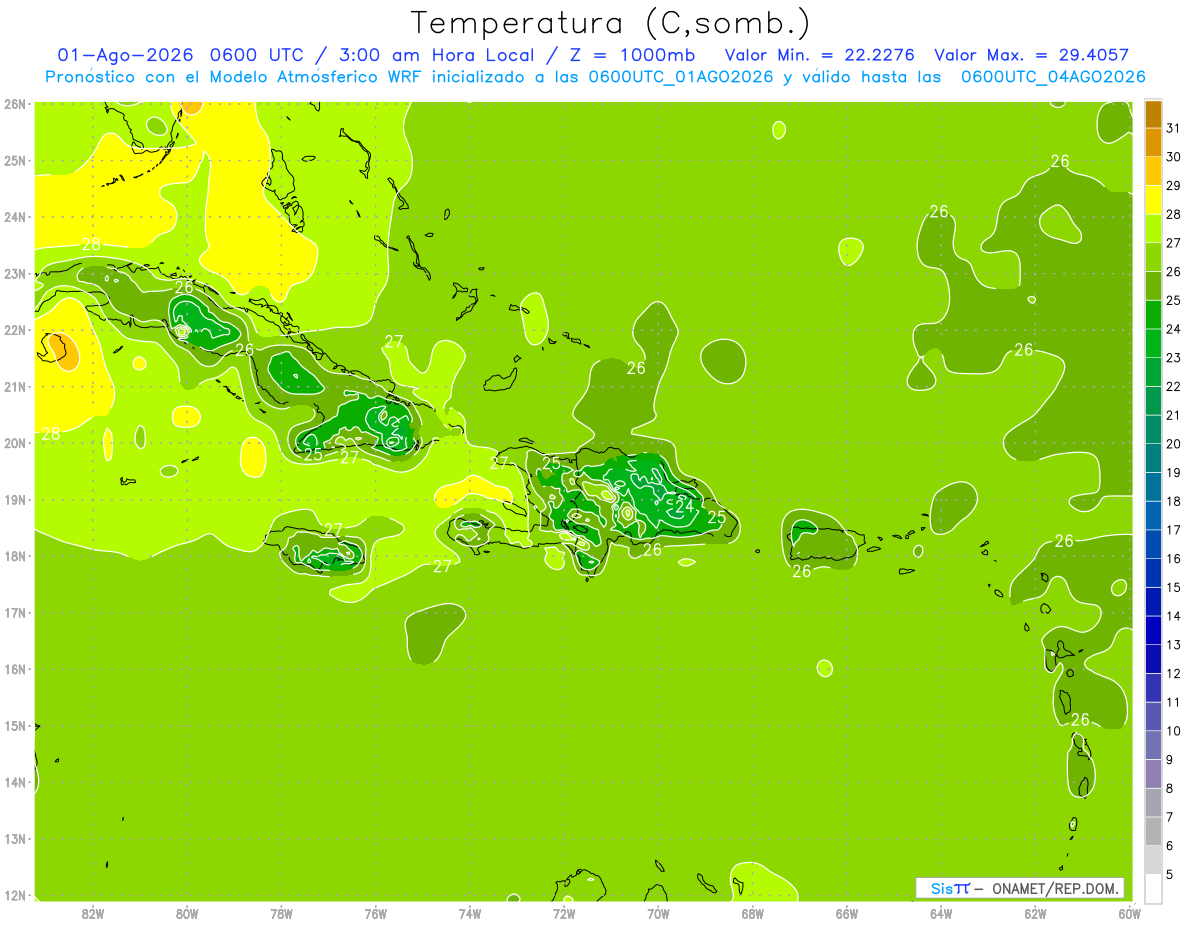Click the Puerto Rico island outline

coord(825,544)
